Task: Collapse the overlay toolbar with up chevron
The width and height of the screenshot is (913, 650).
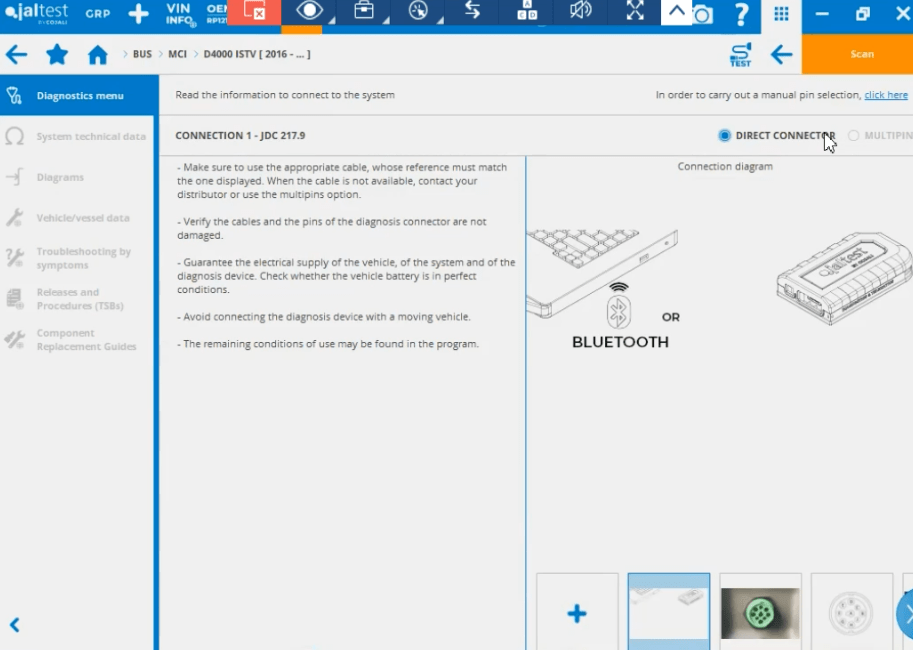Action: (x=676, y=12)
